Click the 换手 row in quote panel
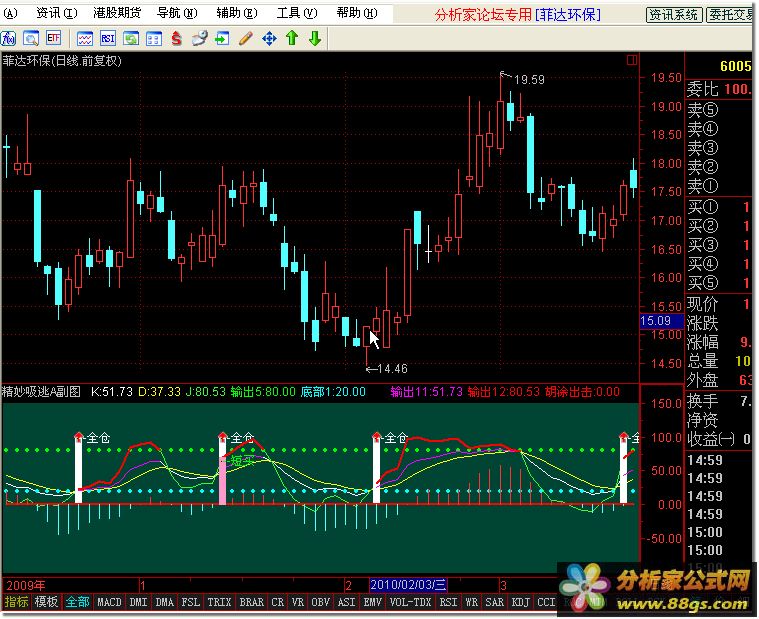Image resolution: width=759 pixels, height=619 pixels. (x=718, y=401)
